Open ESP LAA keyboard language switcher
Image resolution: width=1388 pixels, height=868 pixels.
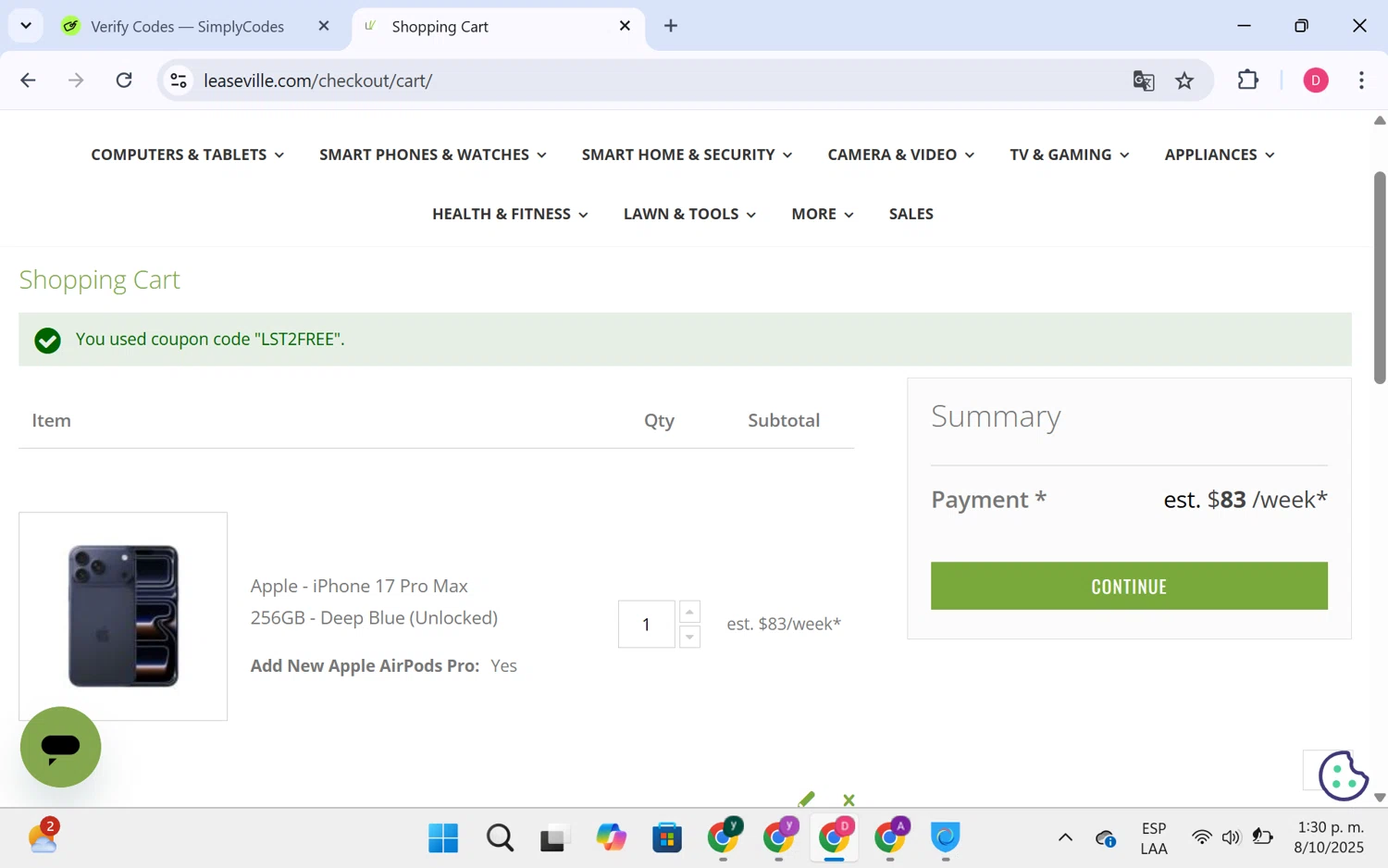pos(1153,838)
